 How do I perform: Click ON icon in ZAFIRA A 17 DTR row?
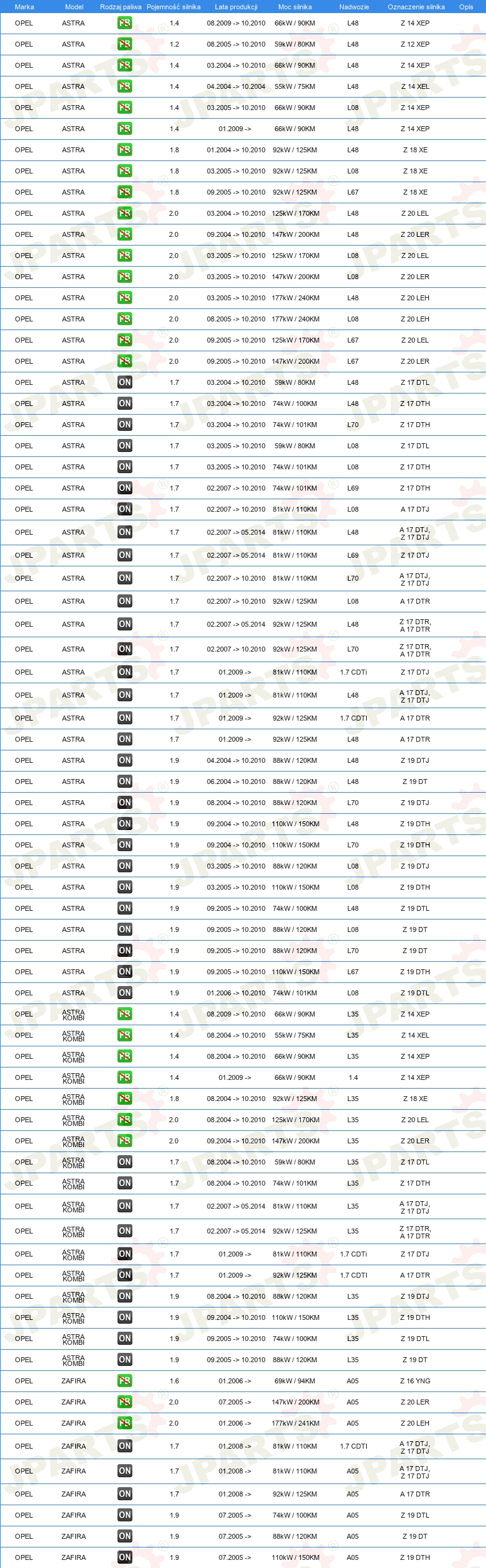[124, 1494]
